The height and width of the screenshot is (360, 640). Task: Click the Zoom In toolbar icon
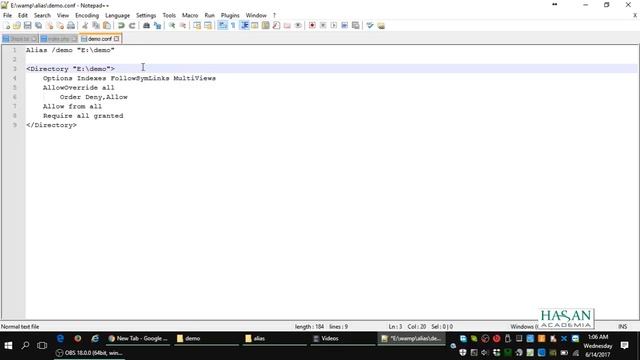[172, 26]
